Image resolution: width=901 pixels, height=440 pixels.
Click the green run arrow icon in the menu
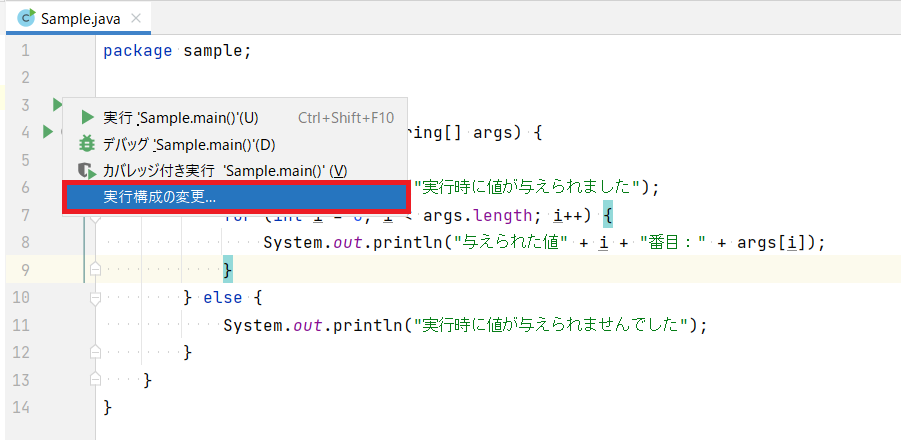click(x=87, y=118)
